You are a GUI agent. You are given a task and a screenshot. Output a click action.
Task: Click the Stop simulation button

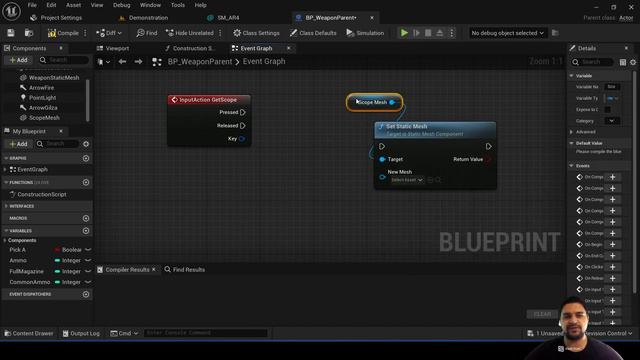[x=428, y=33]
